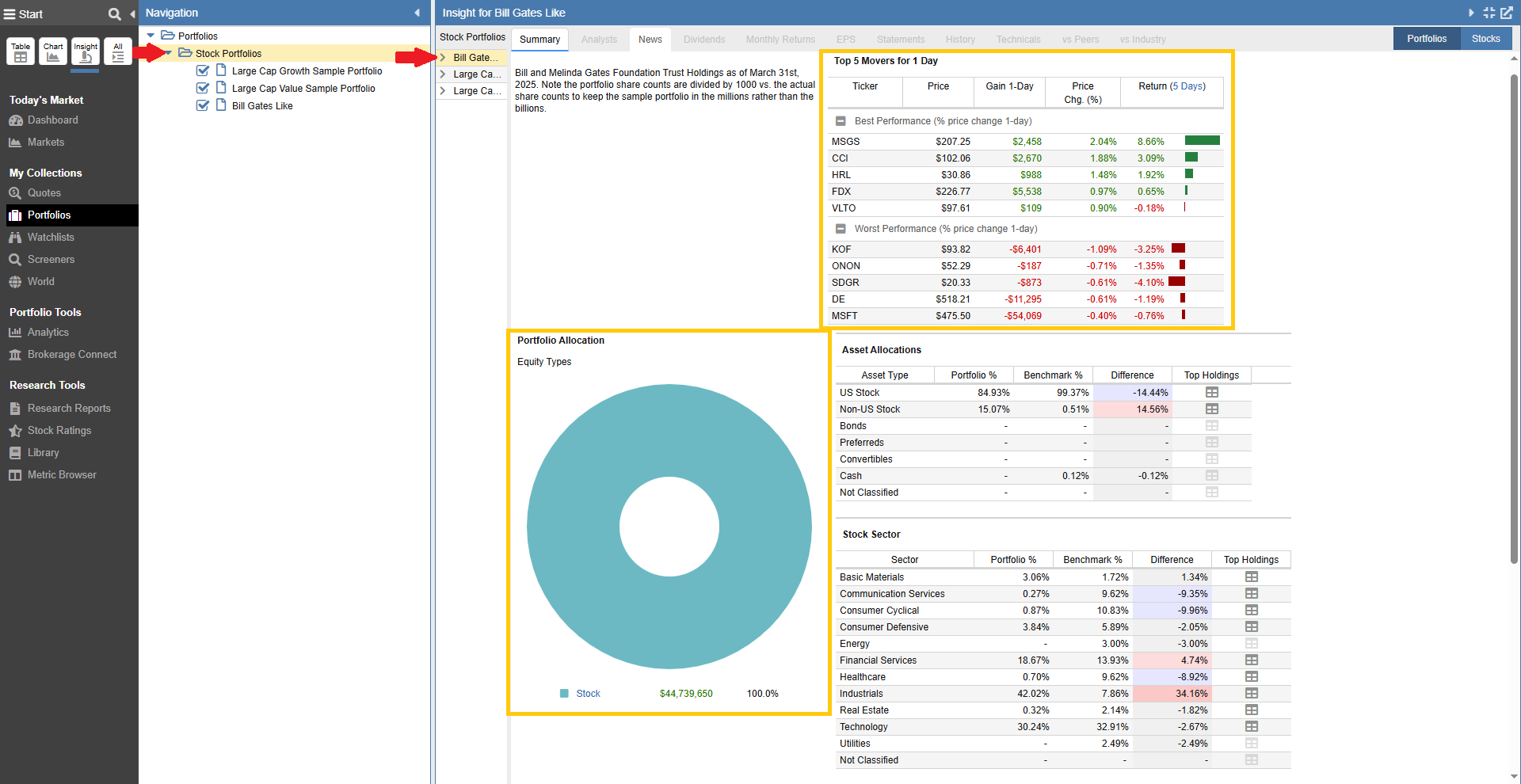This screenshot has height=784, width=1521.
Task: Collapse the Worst Performance group
Action: (841, 229)
